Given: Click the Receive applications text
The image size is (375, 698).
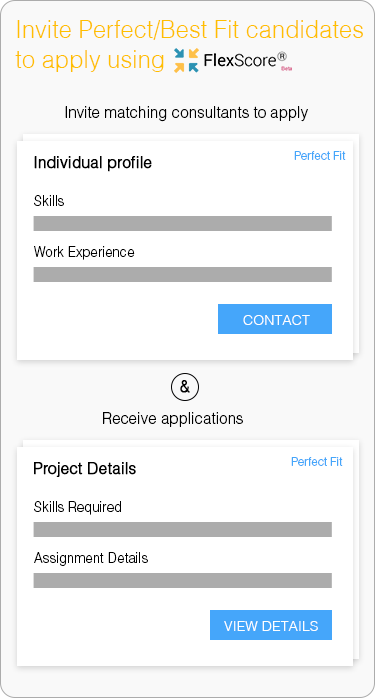Looking at the screenshot, I should (x=172, y=418).
